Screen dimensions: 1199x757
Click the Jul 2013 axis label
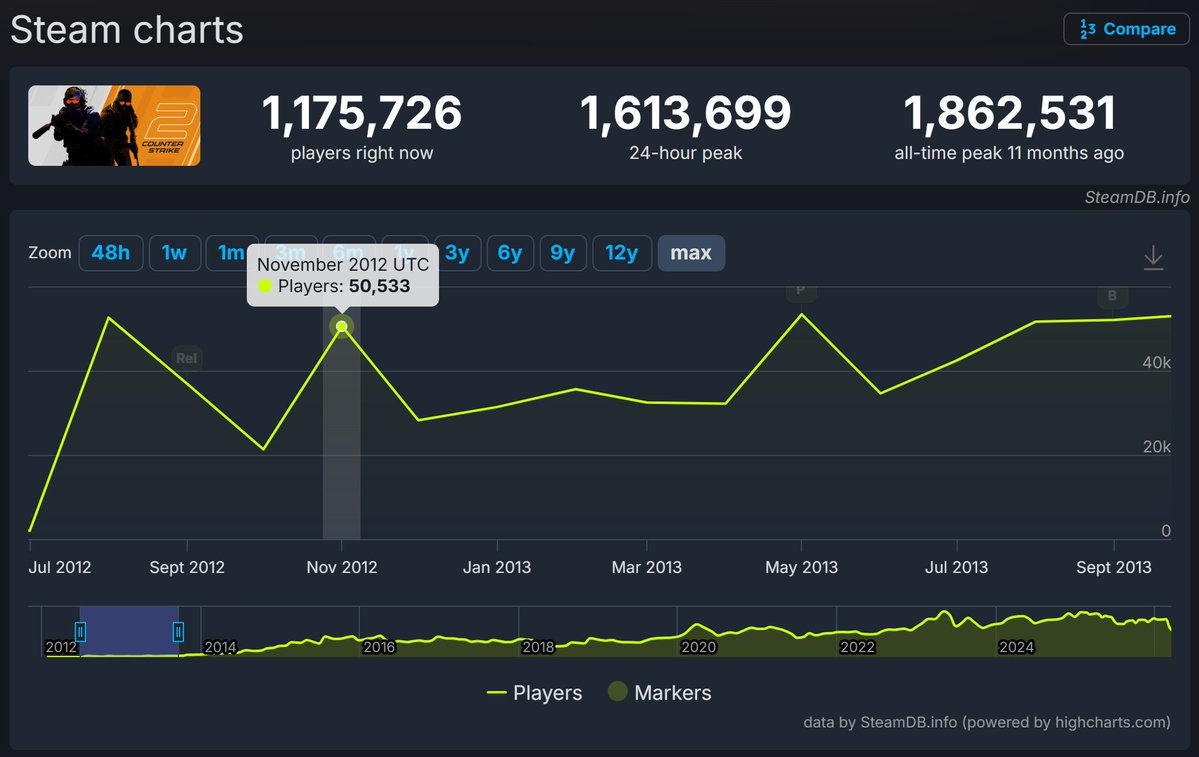(957, 567)
